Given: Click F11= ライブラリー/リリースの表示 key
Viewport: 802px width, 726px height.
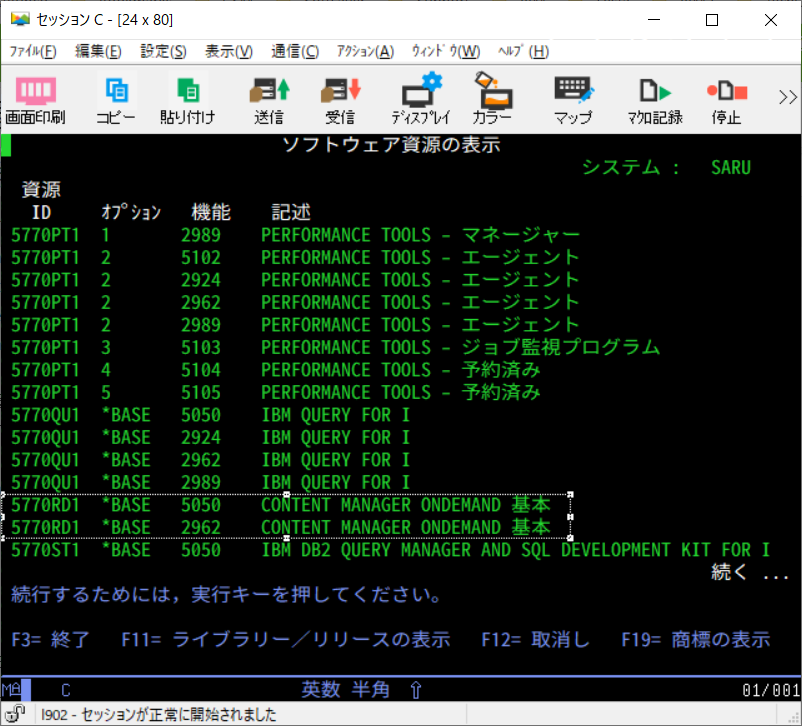Looking at the screenshot, I should 285,640.
